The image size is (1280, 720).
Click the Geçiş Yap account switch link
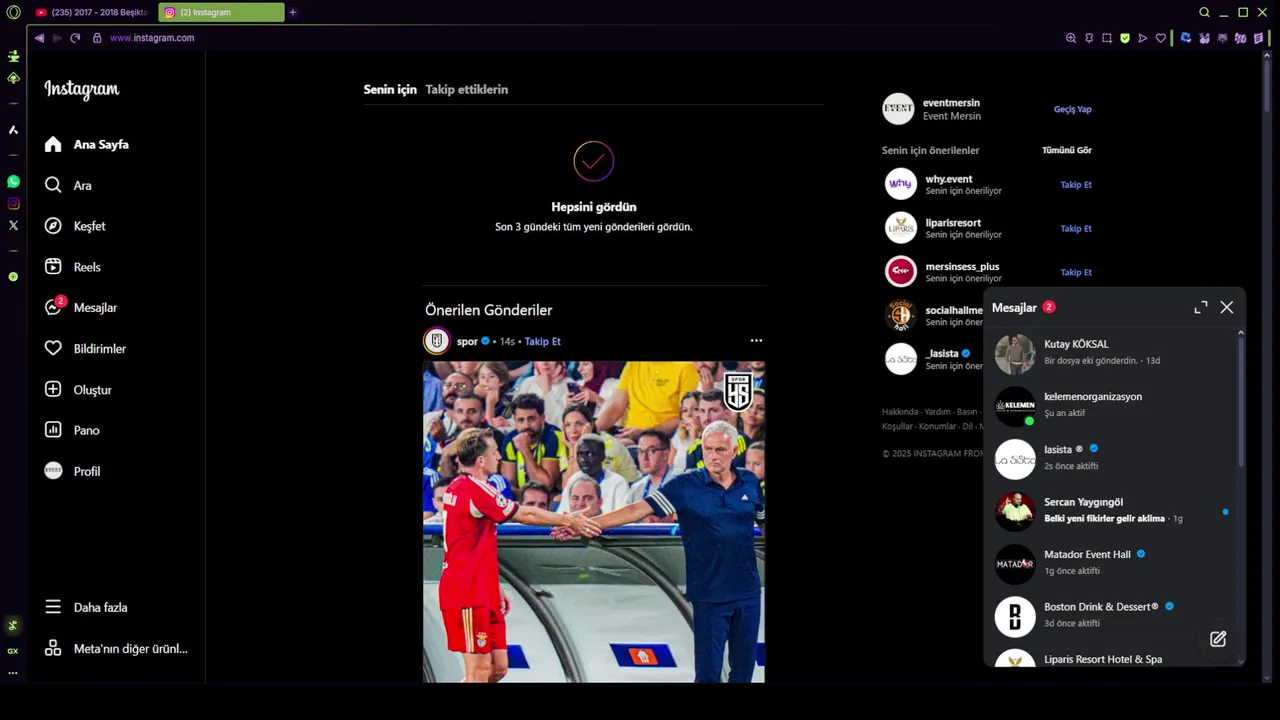[x=1073, y=109]
